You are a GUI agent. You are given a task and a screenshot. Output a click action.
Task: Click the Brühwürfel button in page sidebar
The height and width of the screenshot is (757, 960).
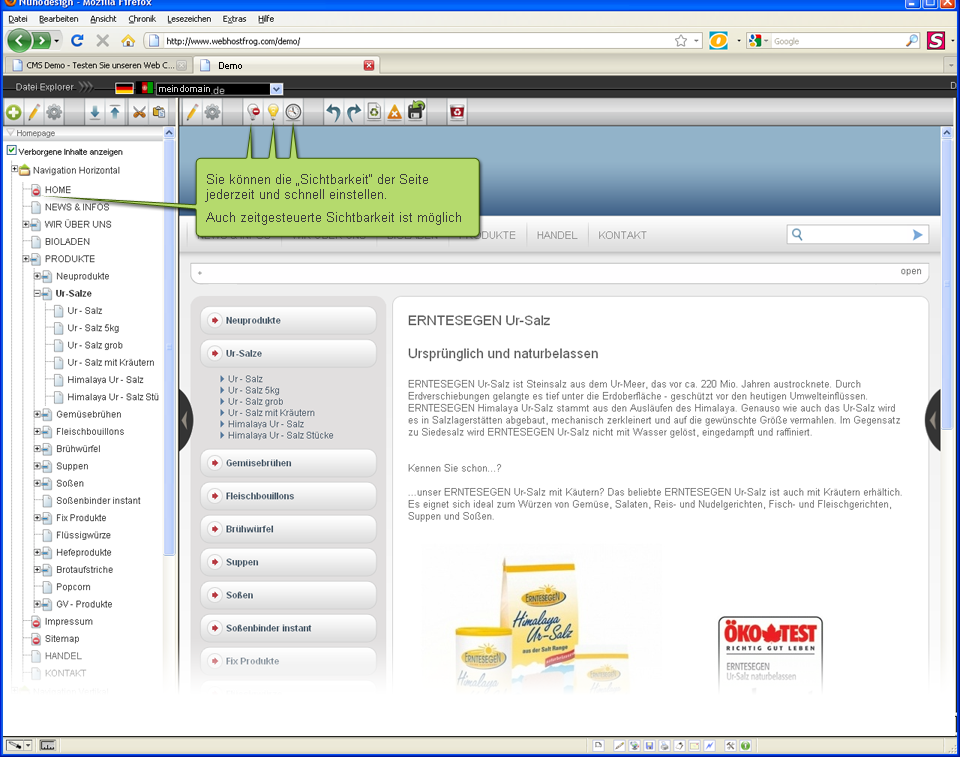pos(288,529)
